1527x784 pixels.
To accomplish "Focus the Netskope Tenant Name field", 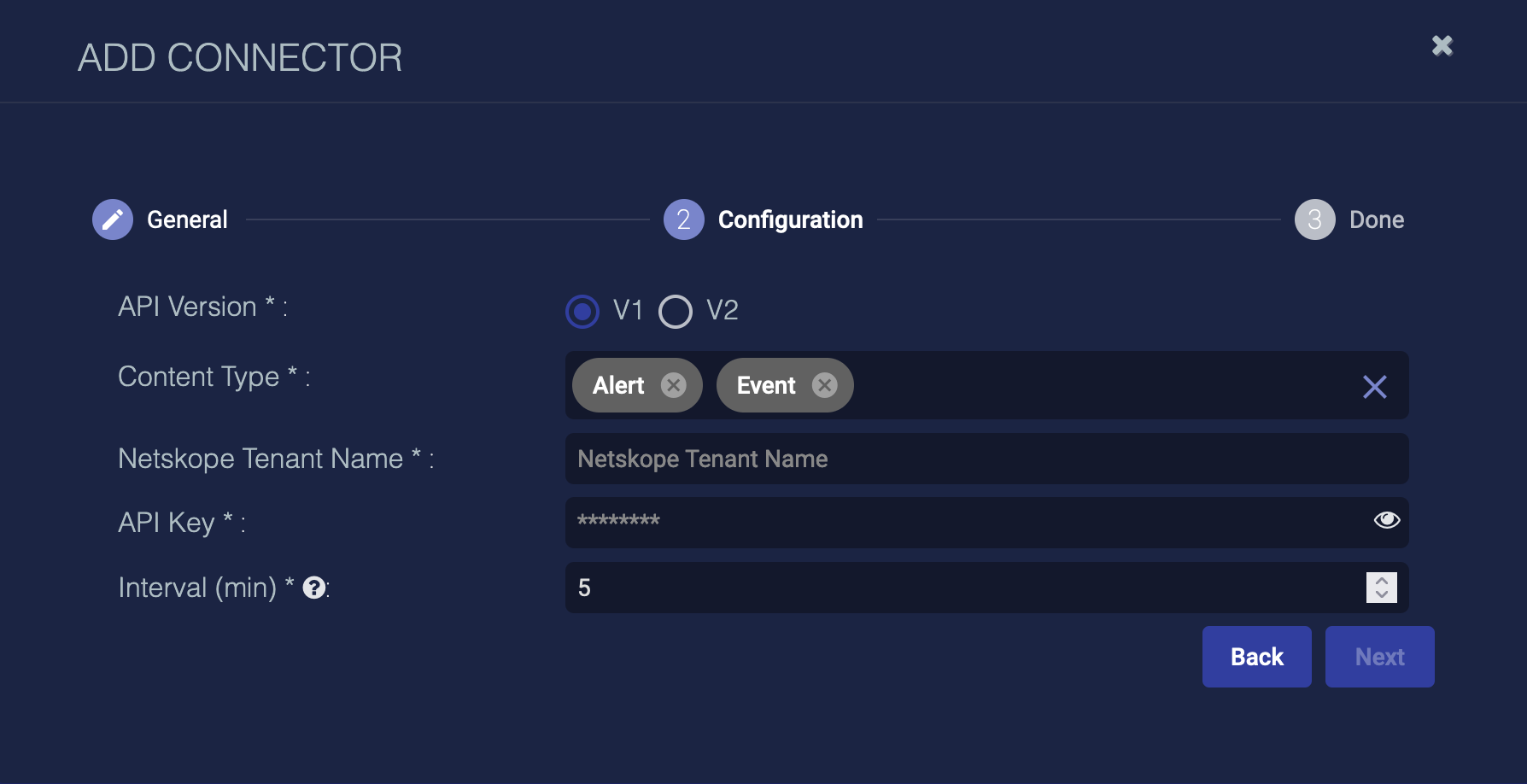I will (986, 459).
